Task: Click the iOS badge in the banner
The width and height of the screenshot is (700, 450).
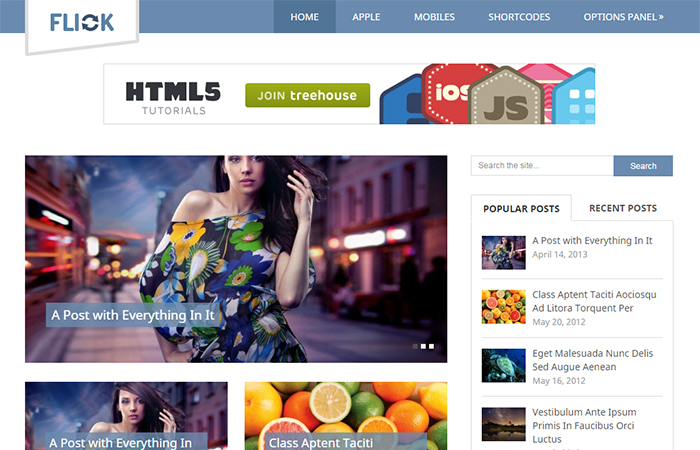Action: [x=449, y=92]
